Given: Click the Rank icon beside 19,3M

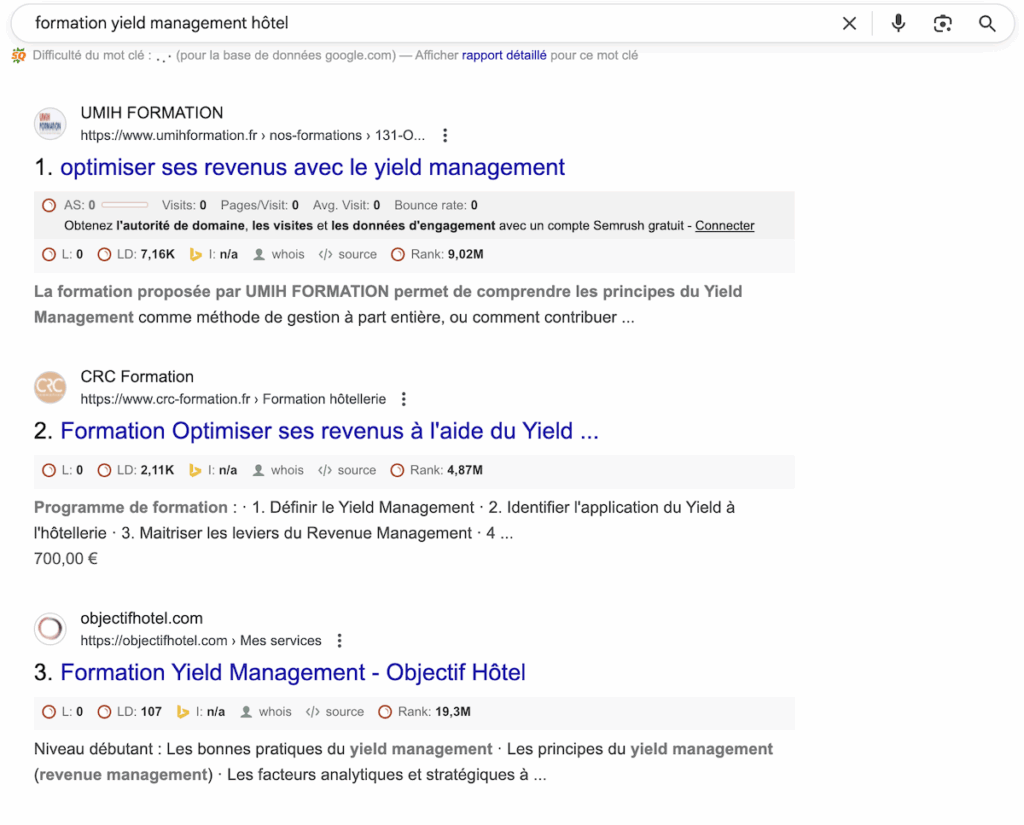Looking at the screenshot, I should click(385, 712).
